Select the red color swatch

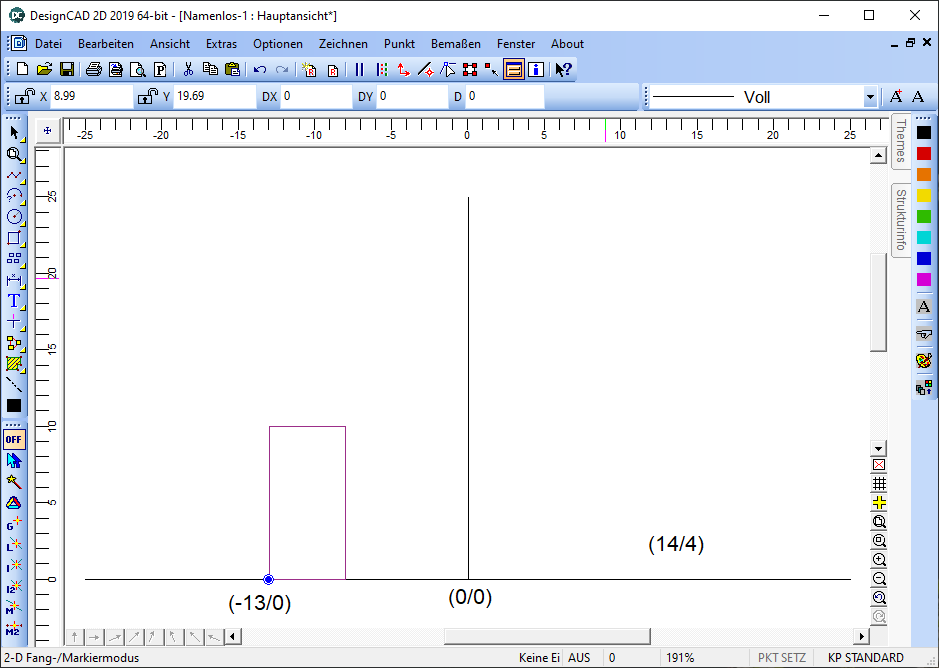924,152
